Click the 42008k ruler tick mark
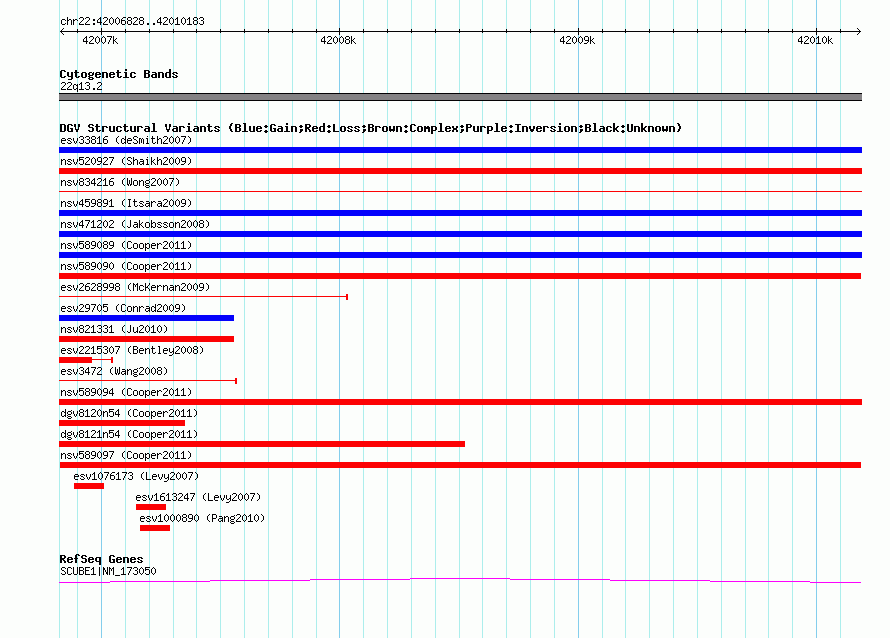890x638 pixels. [339, 31]
